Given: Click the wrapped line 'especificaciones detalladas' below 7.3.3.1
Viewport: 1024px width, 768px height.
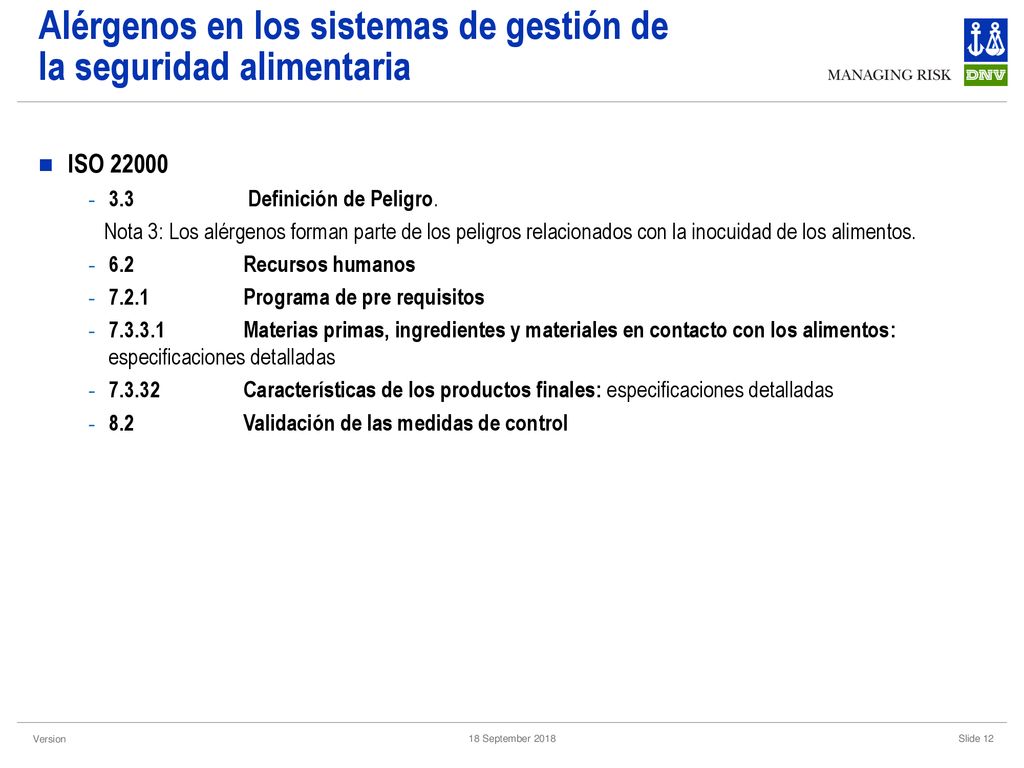Looking at the screenshot, I should point(221,357).
